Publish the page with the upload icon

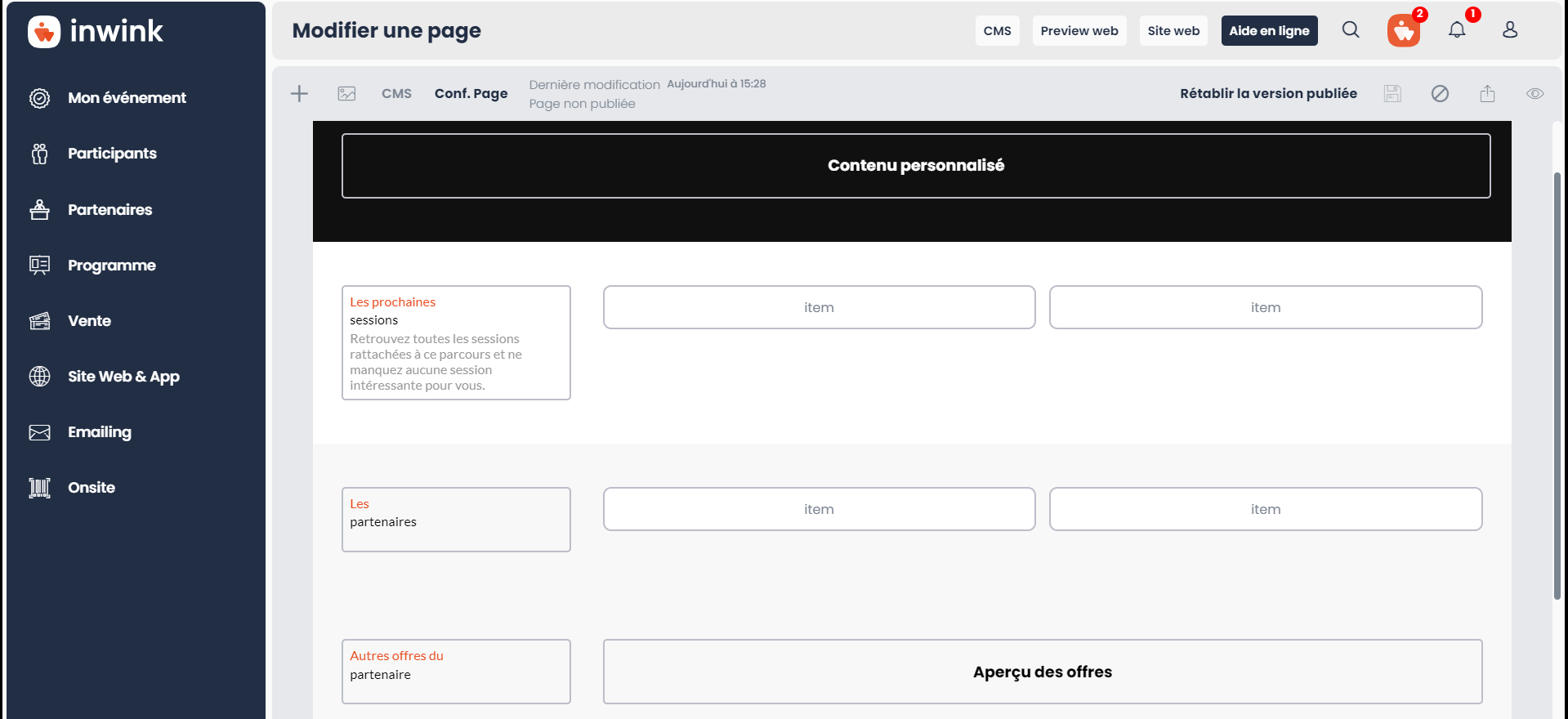tap(1487, 94)
